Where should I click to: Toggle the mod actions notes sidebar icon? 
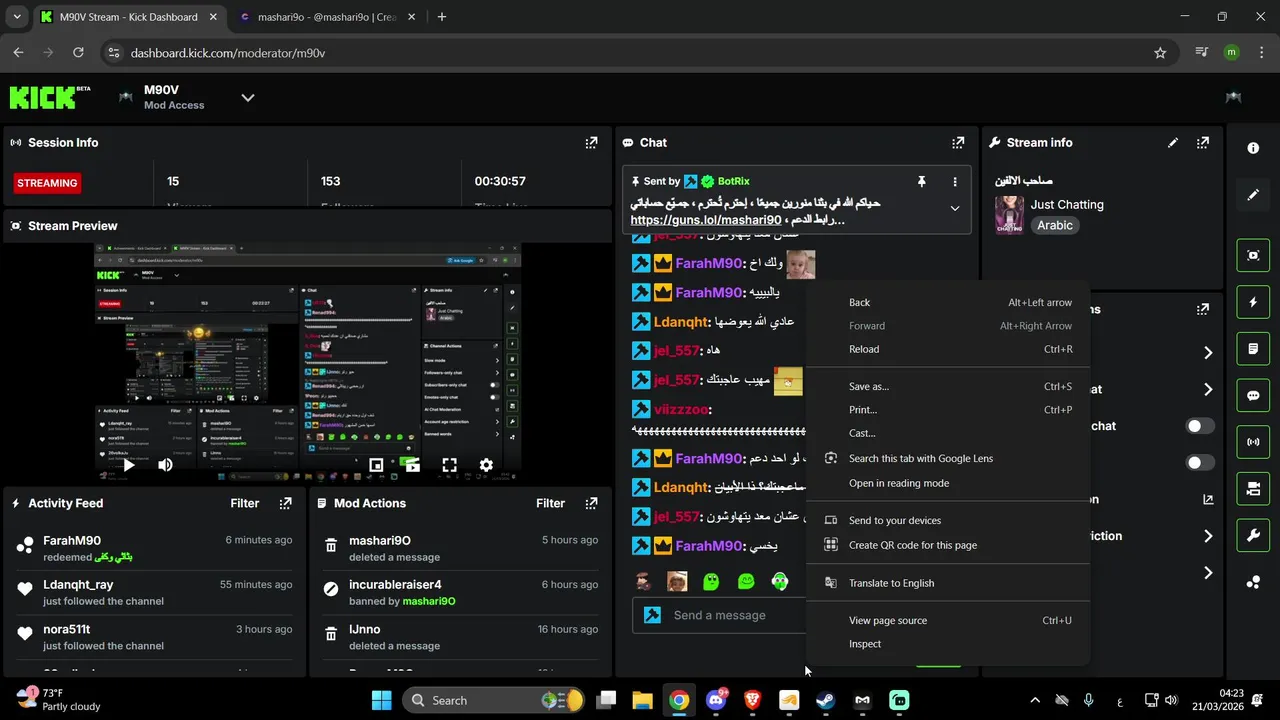coord(1253,349)
